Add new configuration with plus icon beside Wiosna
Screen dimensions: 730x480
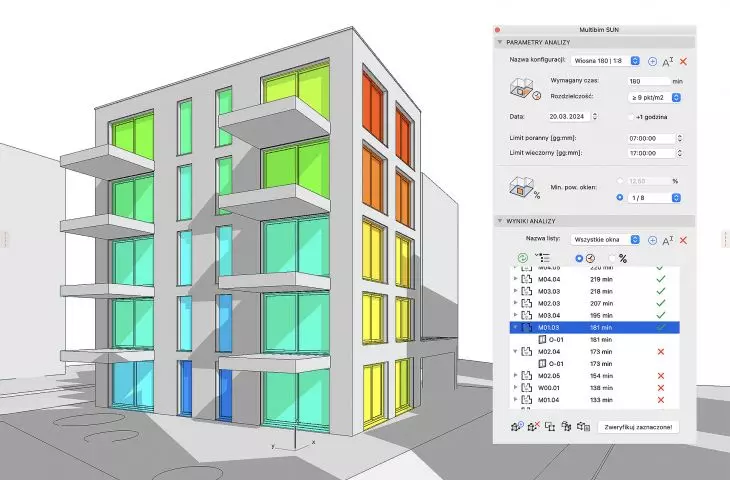coord(652,61)
